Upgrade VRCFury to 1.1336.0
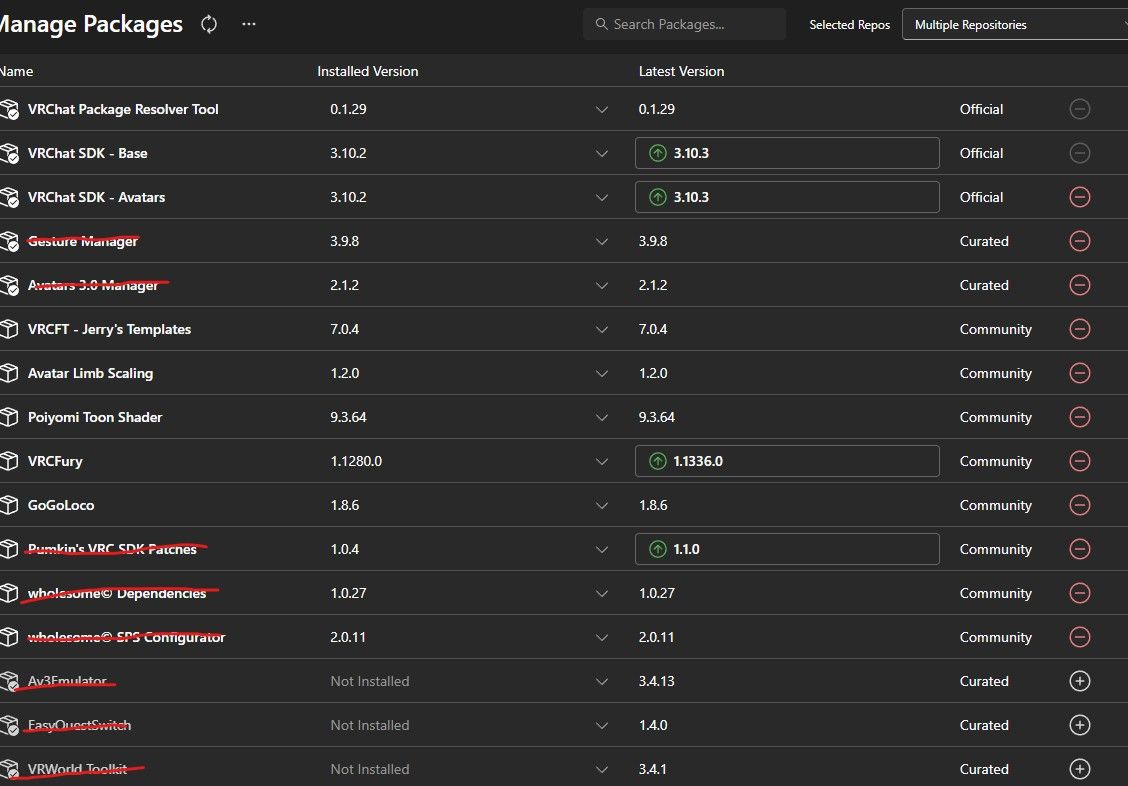Viewport: 1128px width, 786px height. 787,461
